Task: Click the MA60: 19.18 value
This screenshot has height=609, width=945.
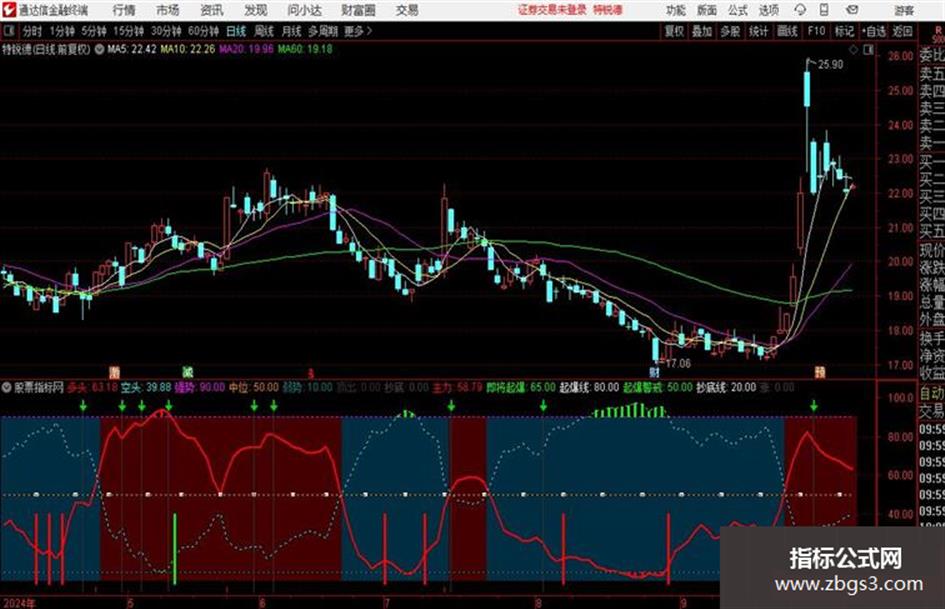Action: 305,49
